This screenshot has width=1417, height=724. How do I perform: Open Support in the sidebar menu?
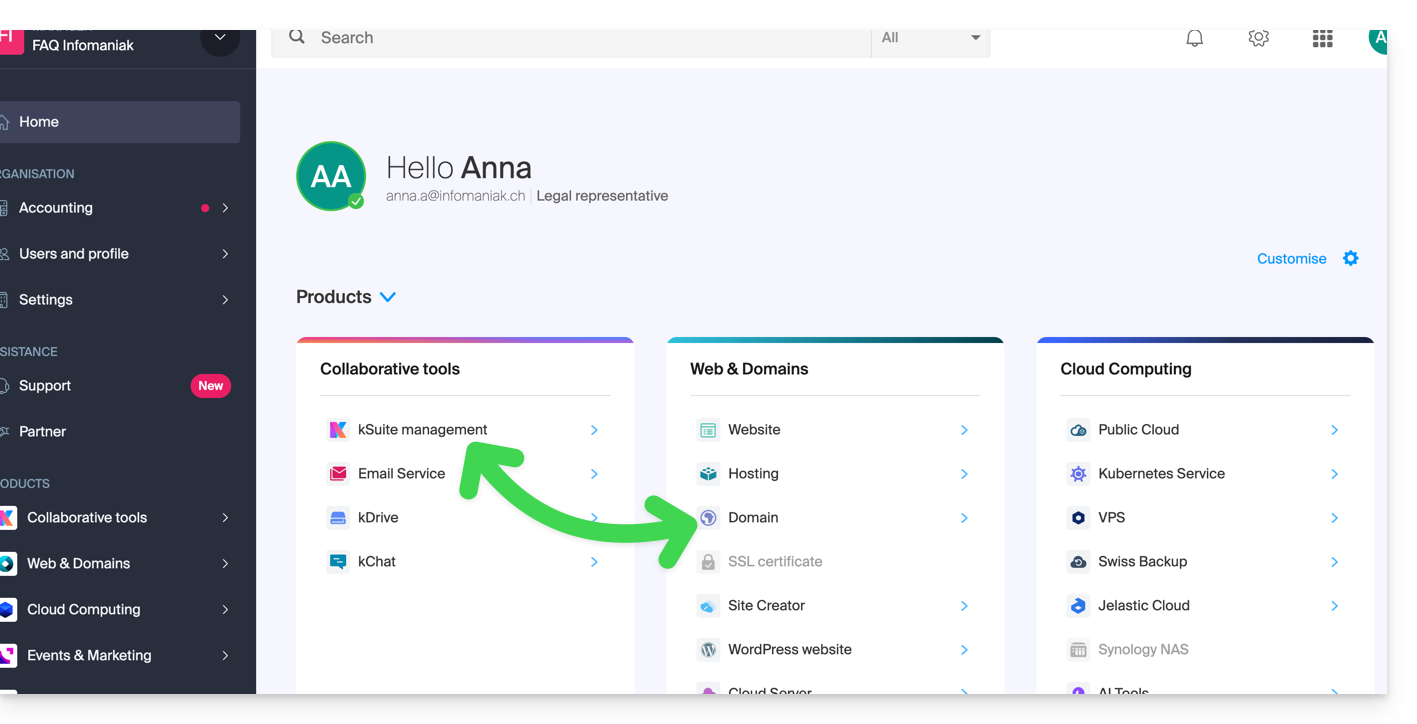pos(46,386)
